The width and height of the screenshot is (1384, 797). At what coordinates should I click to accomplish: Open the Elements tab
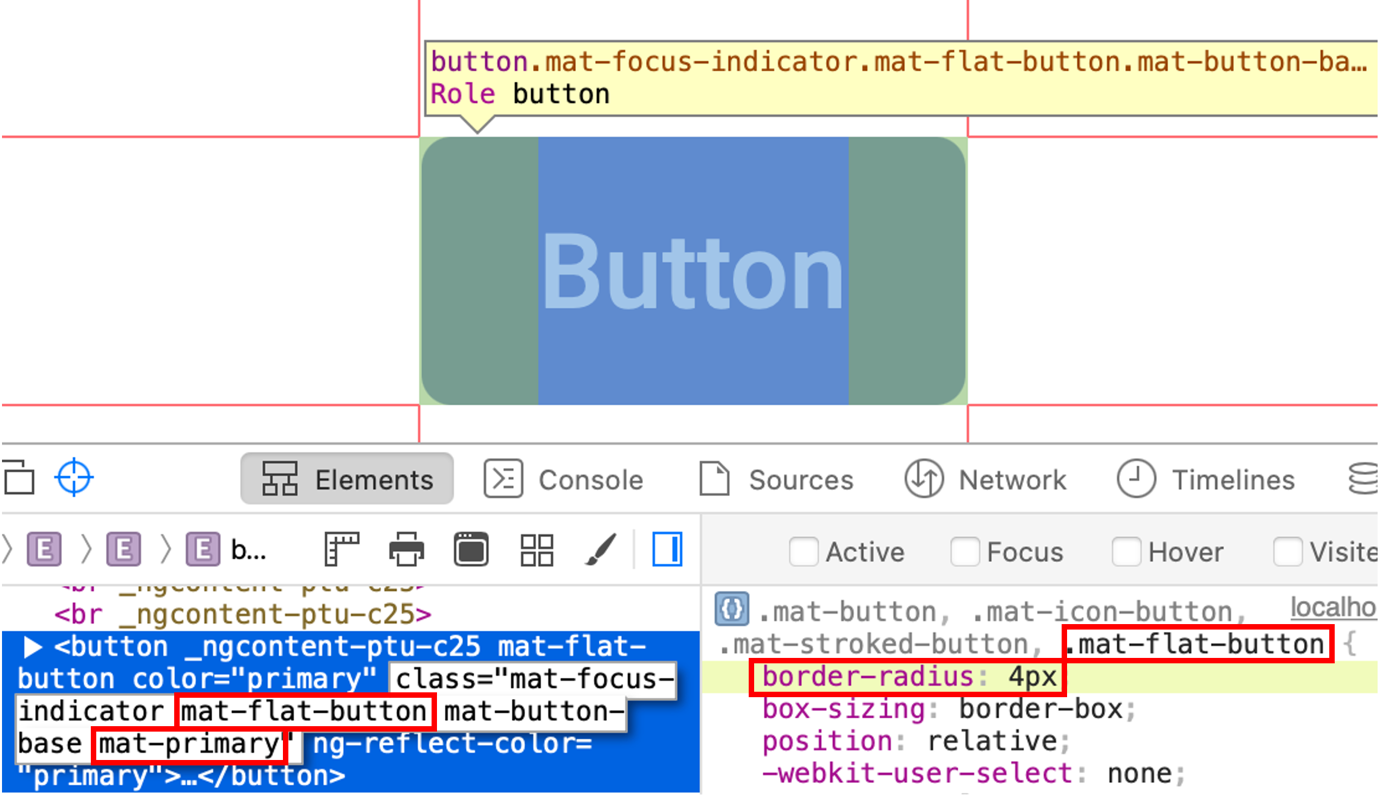347,479
